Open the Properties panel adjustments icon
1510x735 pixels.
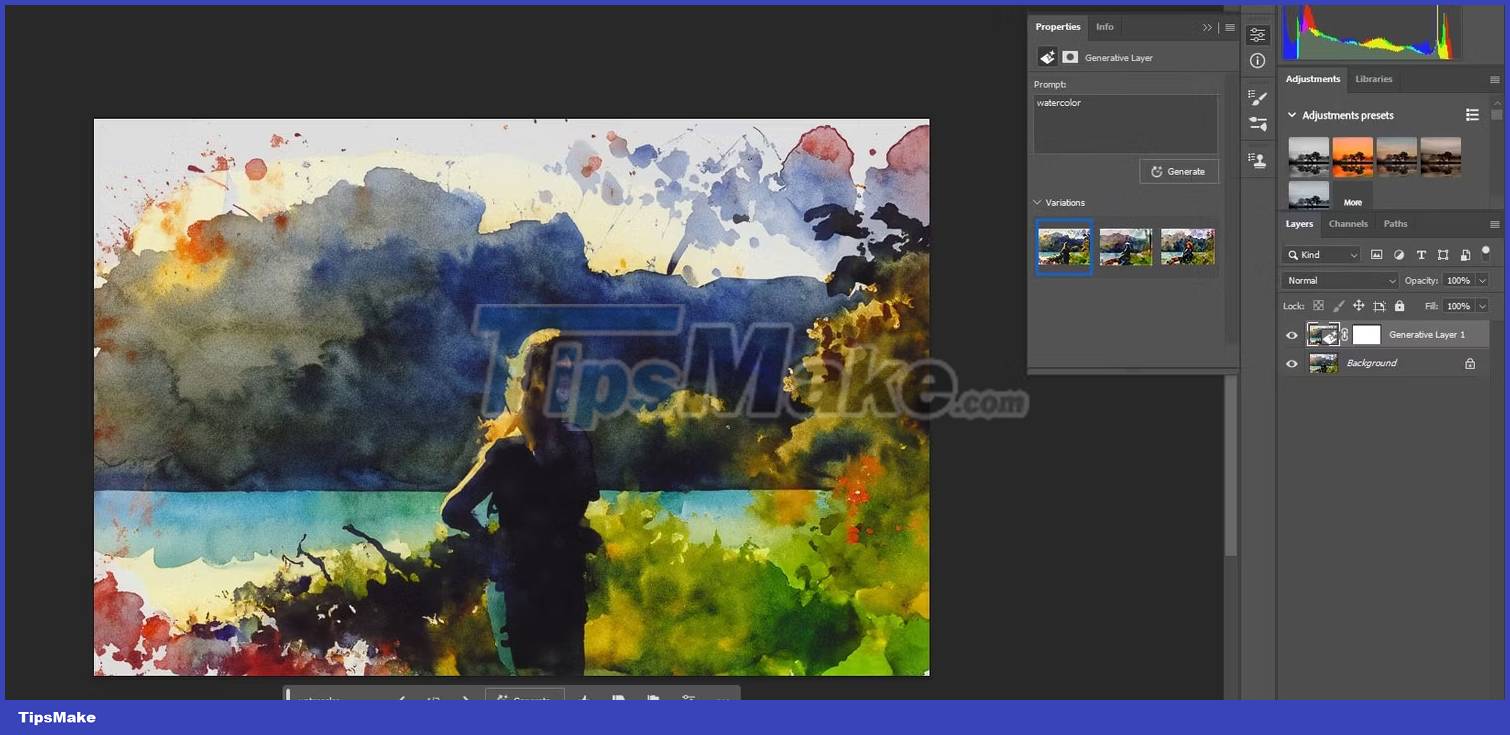(1258, 34)
